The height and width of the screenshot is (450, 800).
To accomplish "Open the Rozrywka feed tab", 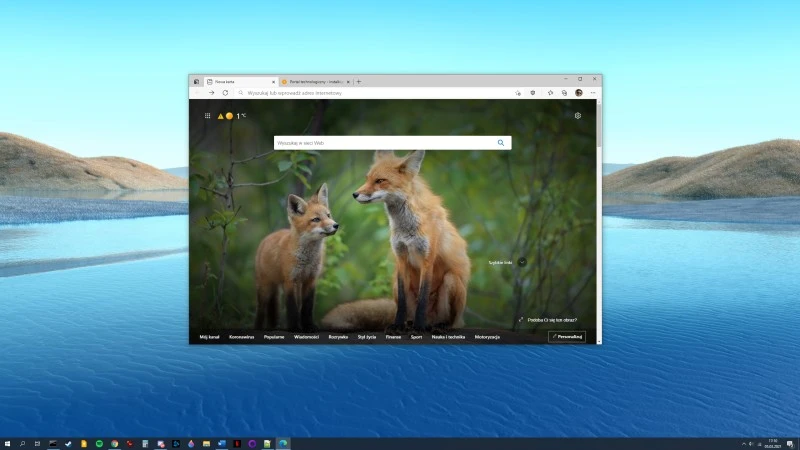I will 338,337.
